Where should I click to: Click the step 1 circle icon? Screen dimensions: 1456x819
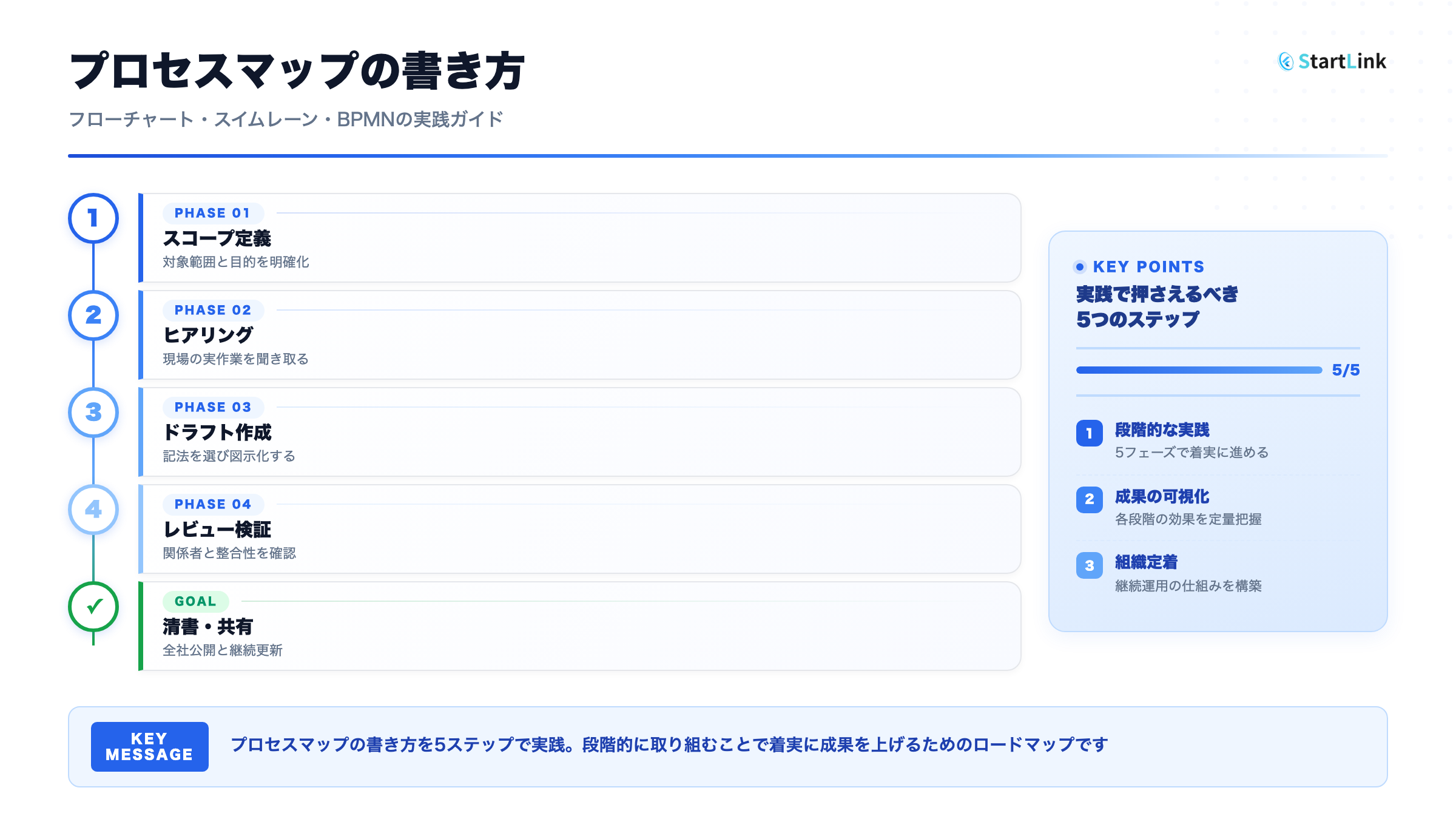93,218
